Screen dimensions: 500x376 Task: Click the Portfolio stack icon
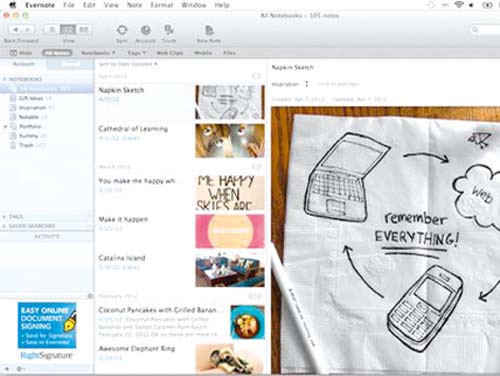(x=13, y=127)
